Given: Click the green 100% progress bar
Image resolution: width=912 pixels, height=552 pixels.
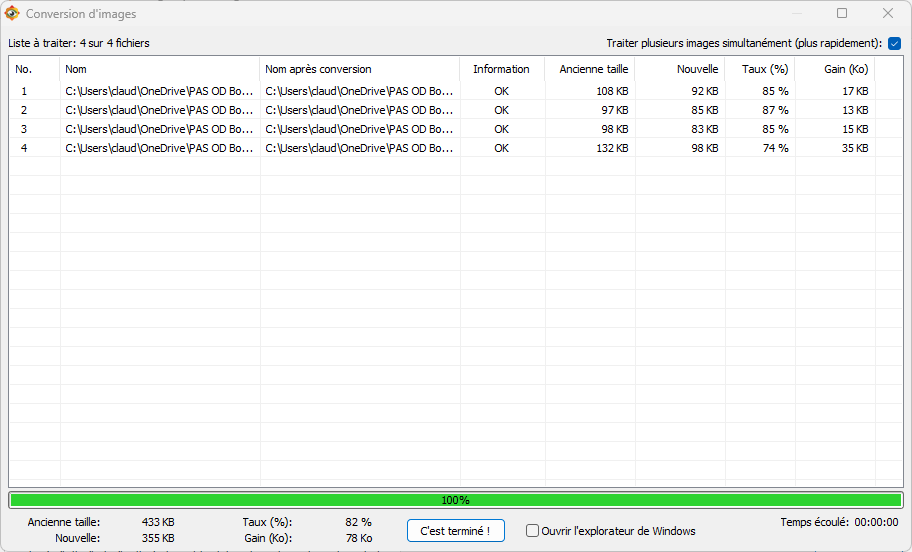Looking at the screenshot, I should click(x=455, y=500).
